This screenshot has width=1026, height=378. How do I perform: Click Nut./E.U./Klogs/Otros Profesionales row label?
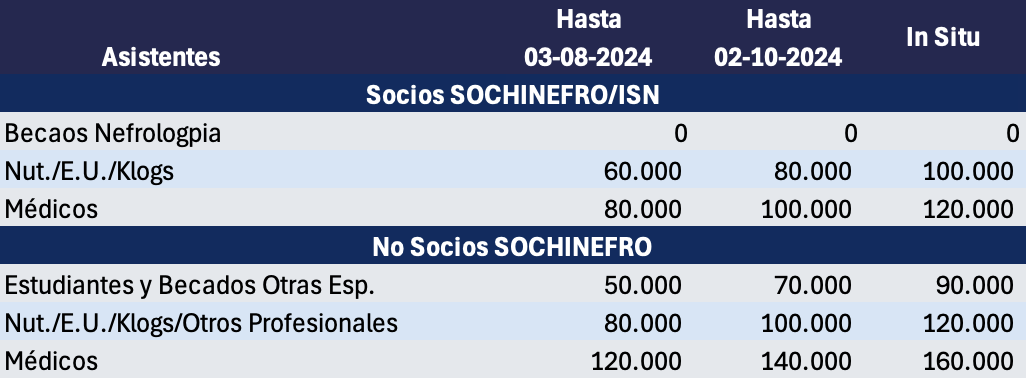click(x=201, y=323)
